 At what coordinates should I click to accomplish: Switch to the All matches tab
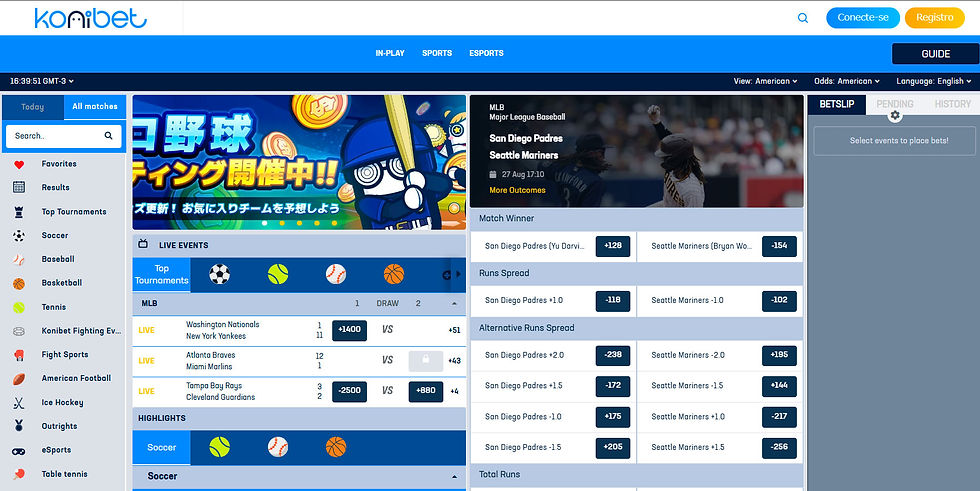[95, 107]
